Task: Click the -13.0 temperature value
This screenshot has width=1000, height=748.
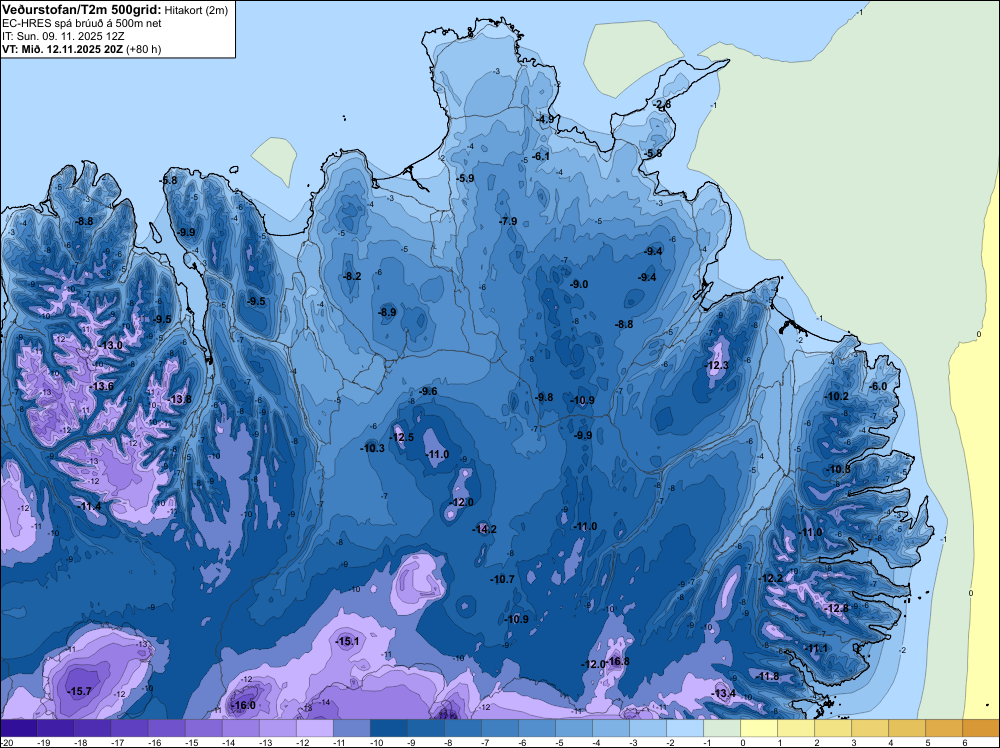Action: point(110,345)
